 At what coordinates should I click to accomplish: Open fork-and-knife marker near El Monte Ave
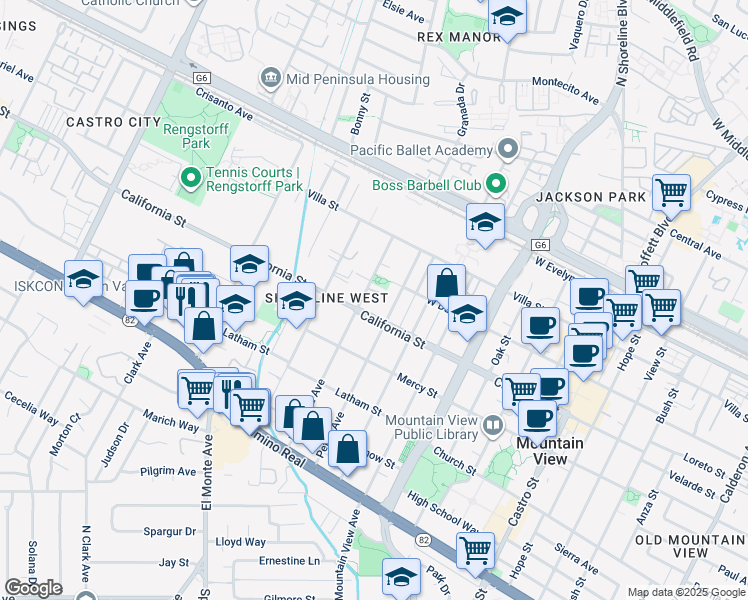click(230, 395)
